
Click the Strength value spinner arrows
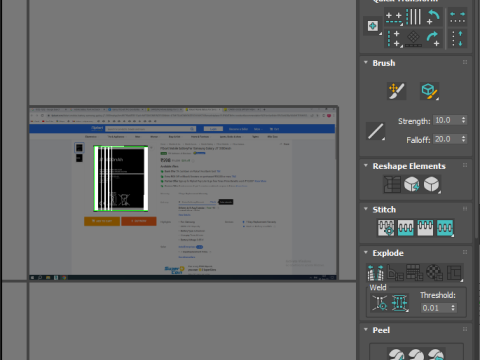(463, 120)
